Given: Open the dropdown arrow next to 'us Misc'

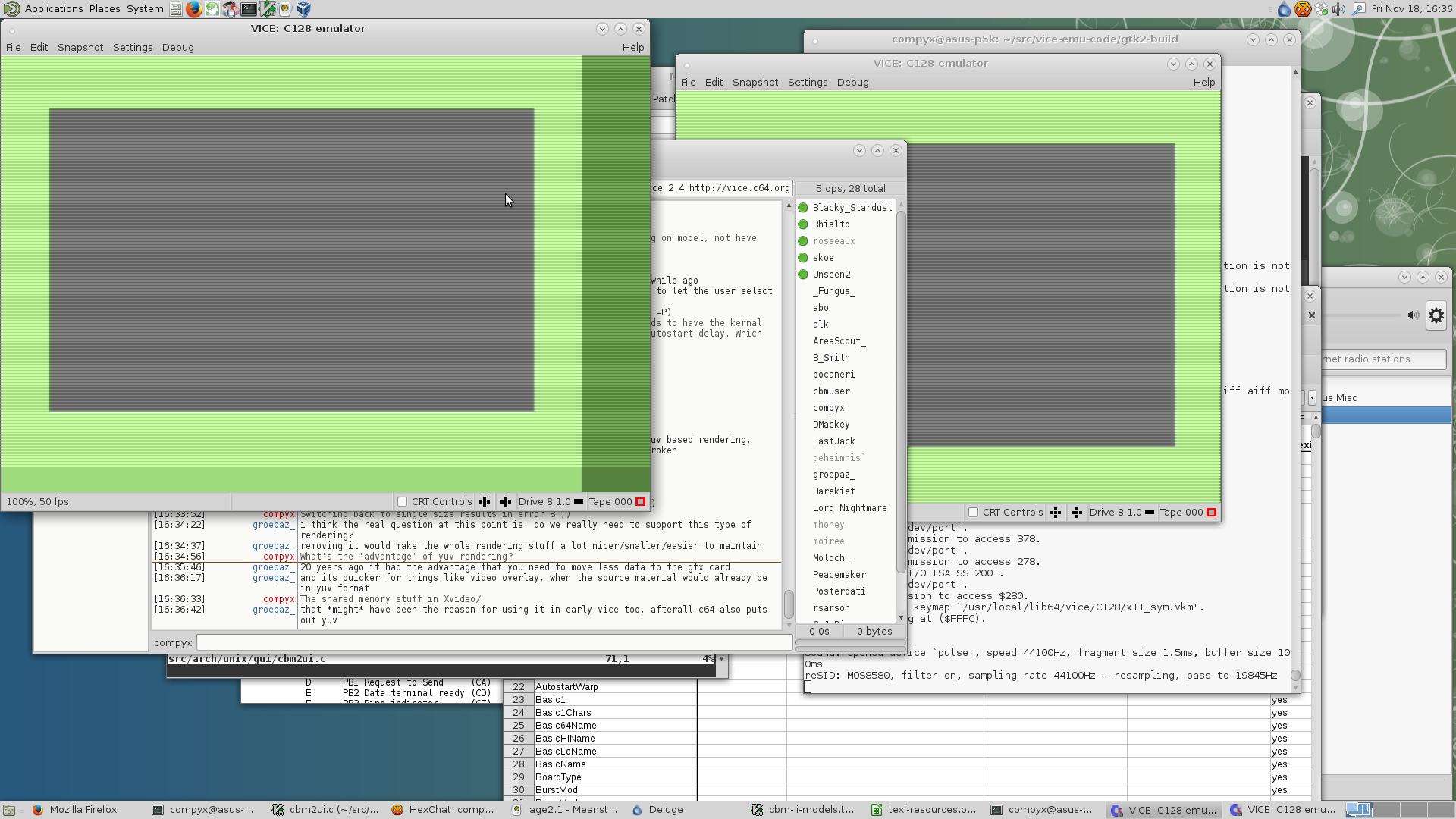Looking at the screenshot, I should (x=1312, y=398).
